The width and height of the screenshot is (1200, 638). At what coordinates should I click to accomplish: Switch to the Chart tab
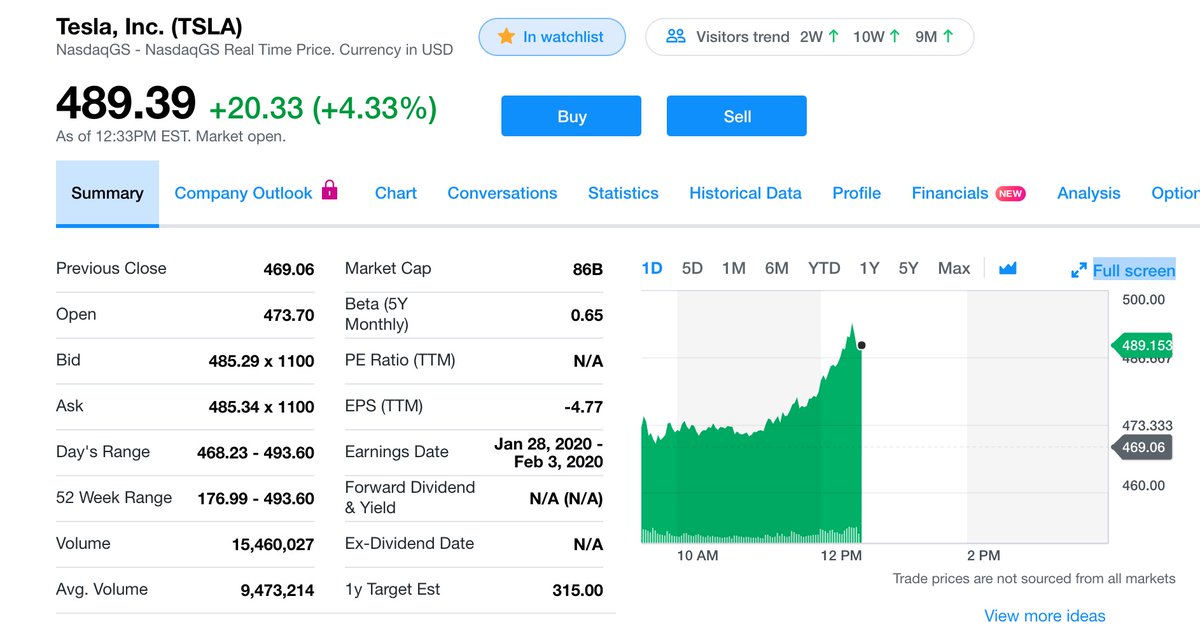pyautogui.click(x=396, y=193)
